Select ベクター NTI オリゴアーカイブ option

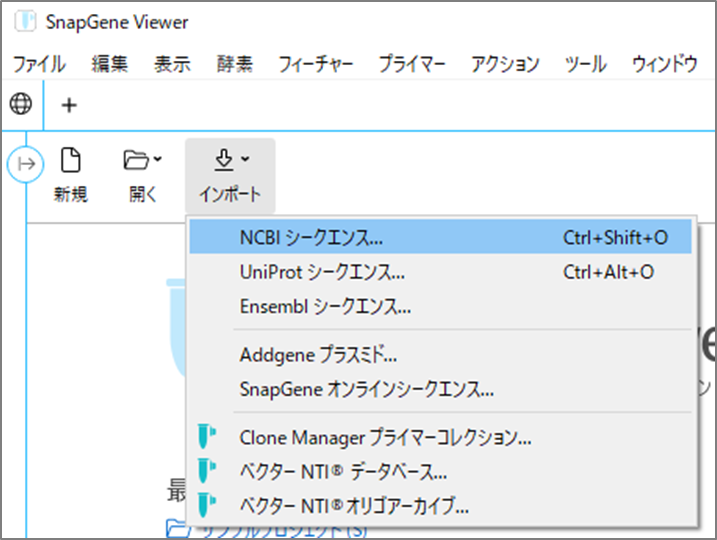[354, 505]
